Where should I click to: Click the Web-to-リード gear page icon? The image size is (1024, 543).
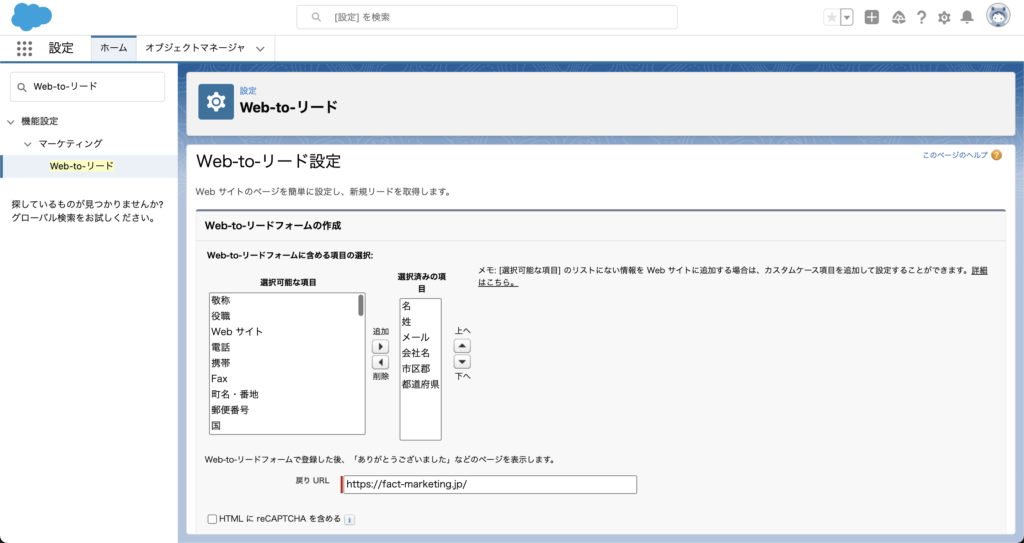(x=216, y=101)
